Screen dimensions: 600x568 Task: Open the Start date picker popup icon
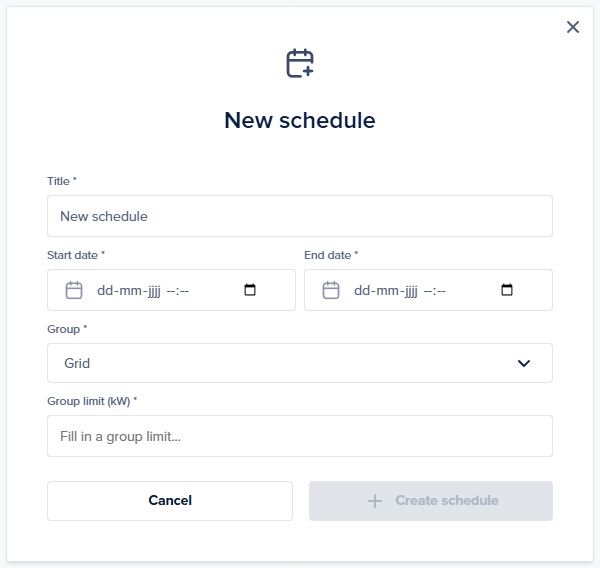(x=250, y=290)
